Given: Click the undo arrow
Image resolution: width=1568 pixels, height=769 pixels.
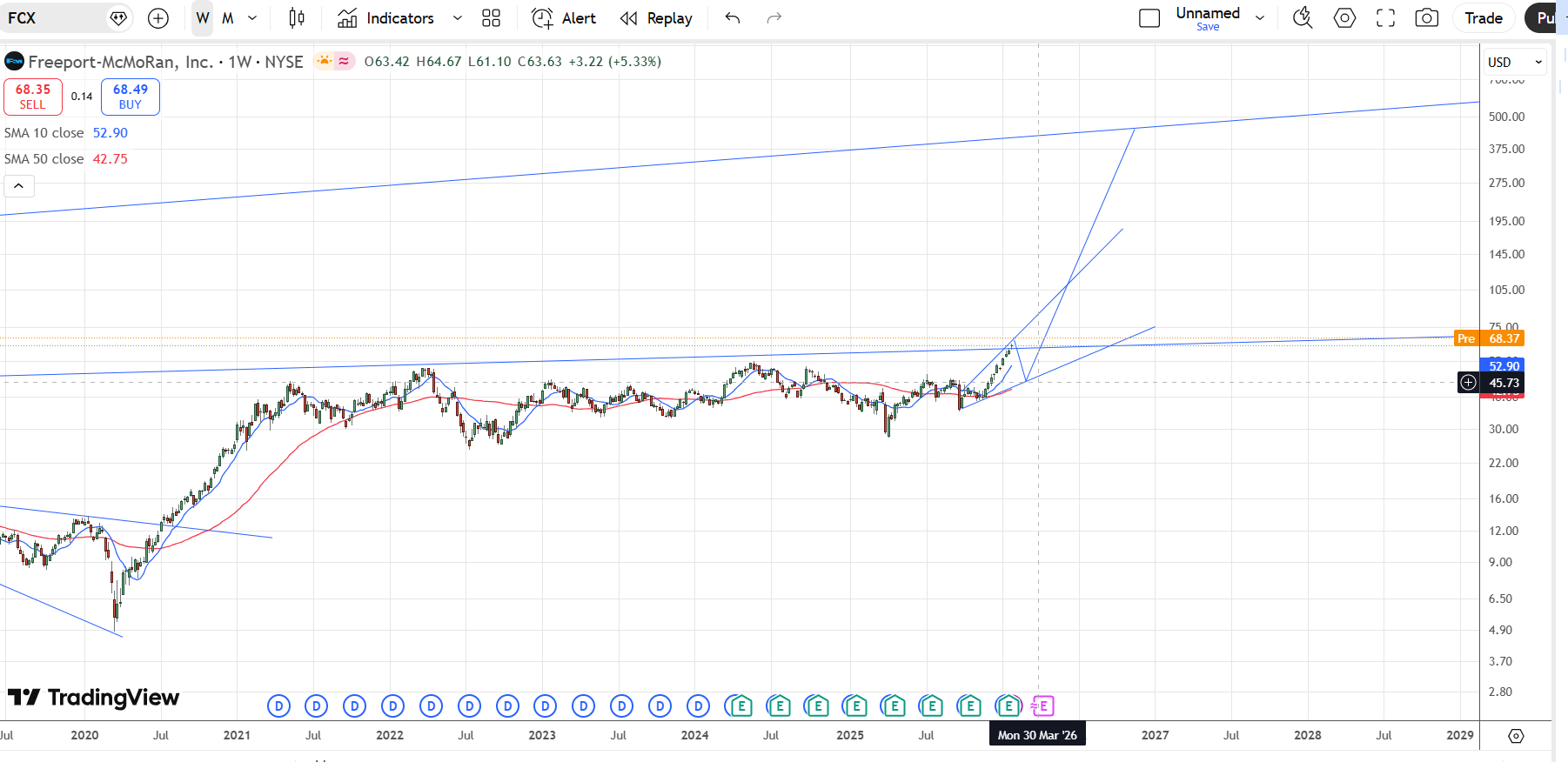Looking at the screenshot, I should (733, 18).
